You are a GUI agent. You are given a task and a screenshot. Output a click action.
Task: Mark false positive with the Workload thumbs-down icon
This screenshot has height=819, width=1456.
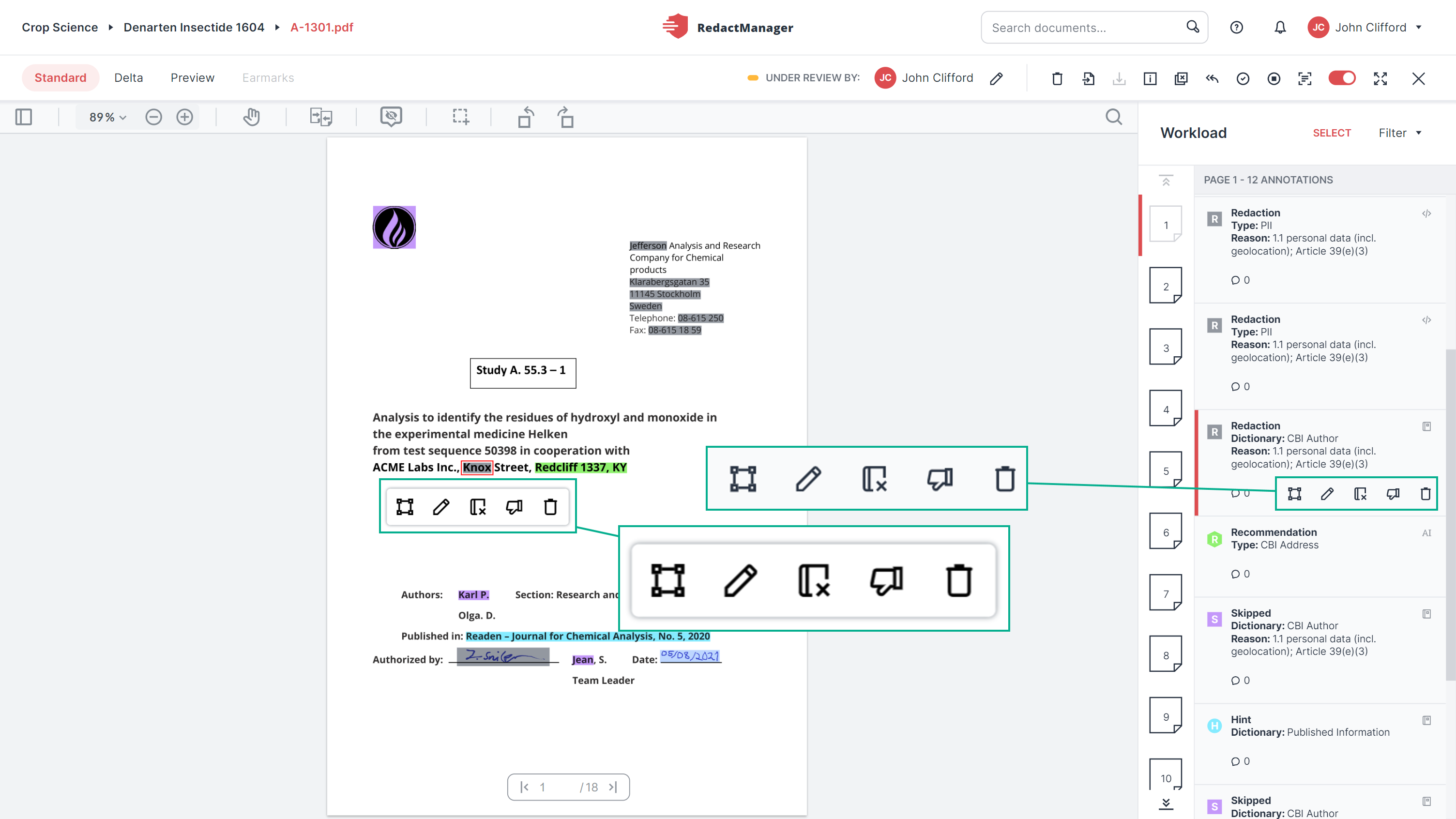(1393, 494)
